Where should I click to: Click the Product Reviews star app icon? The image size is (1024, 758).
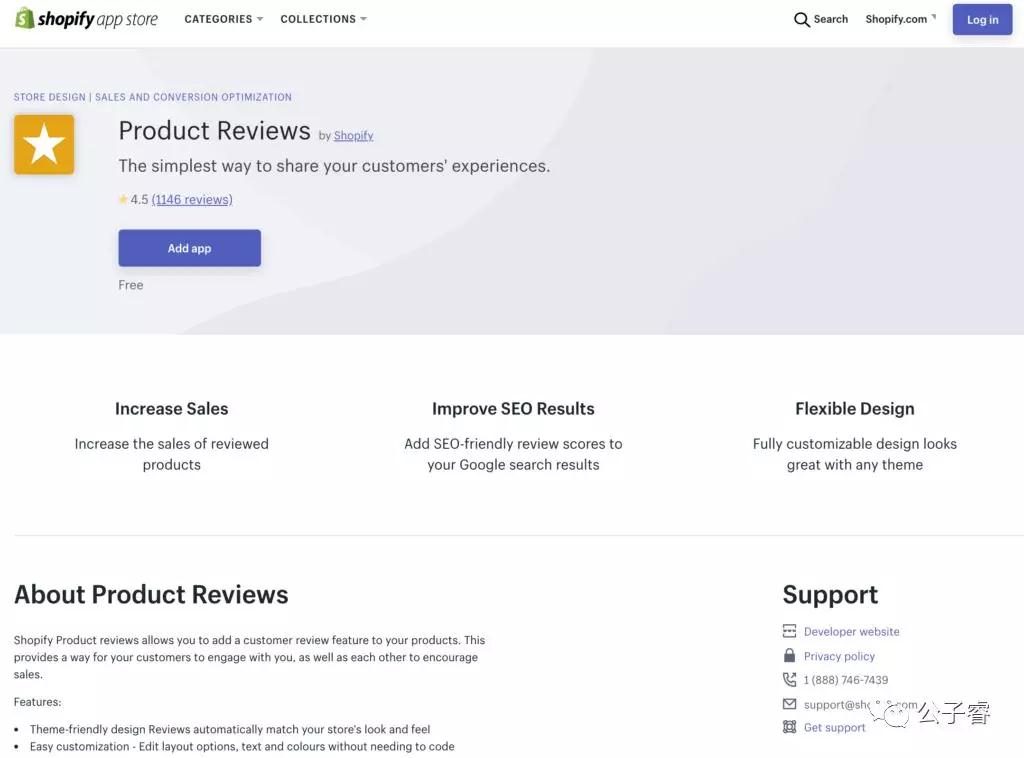click(43, 144)
